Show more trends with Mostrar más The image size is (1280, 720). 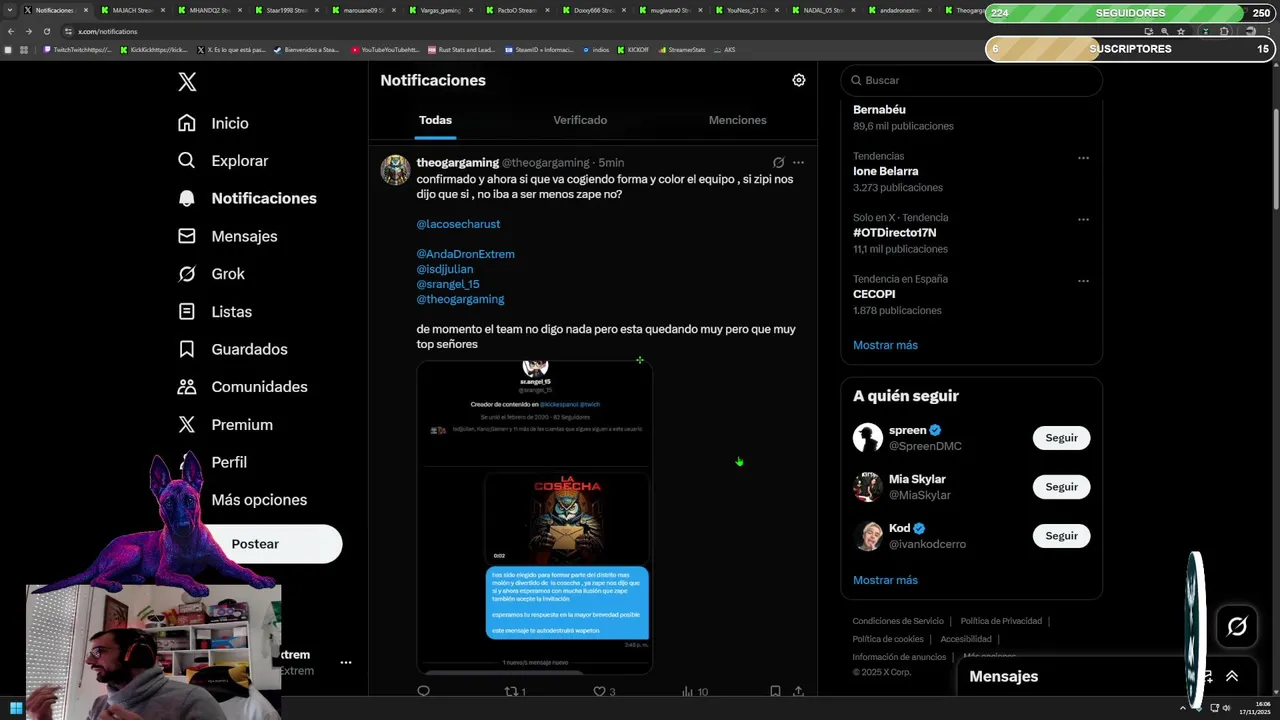pos(885,345)
